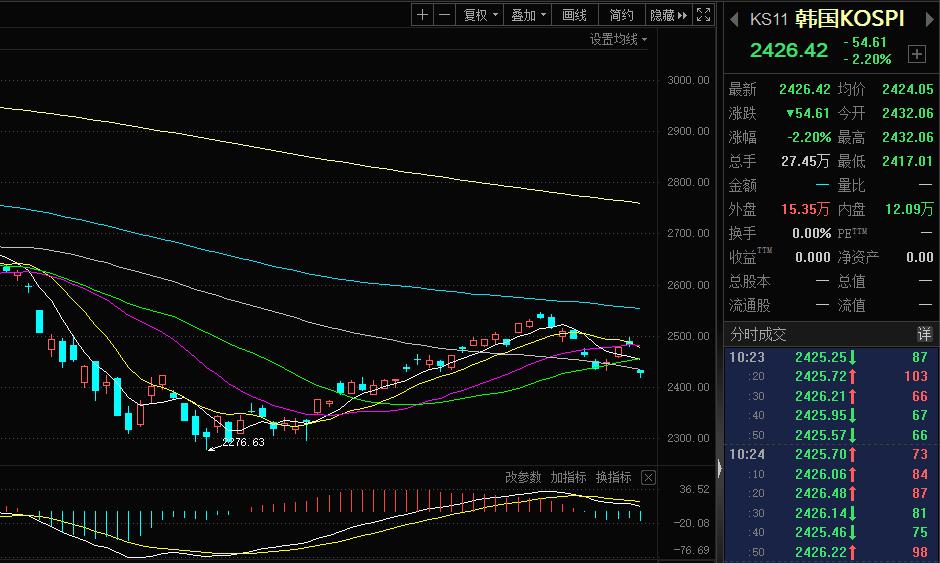940x563 pixels.
Task: Click 均价 value 2424.05
Action: [x=908, y=89]
